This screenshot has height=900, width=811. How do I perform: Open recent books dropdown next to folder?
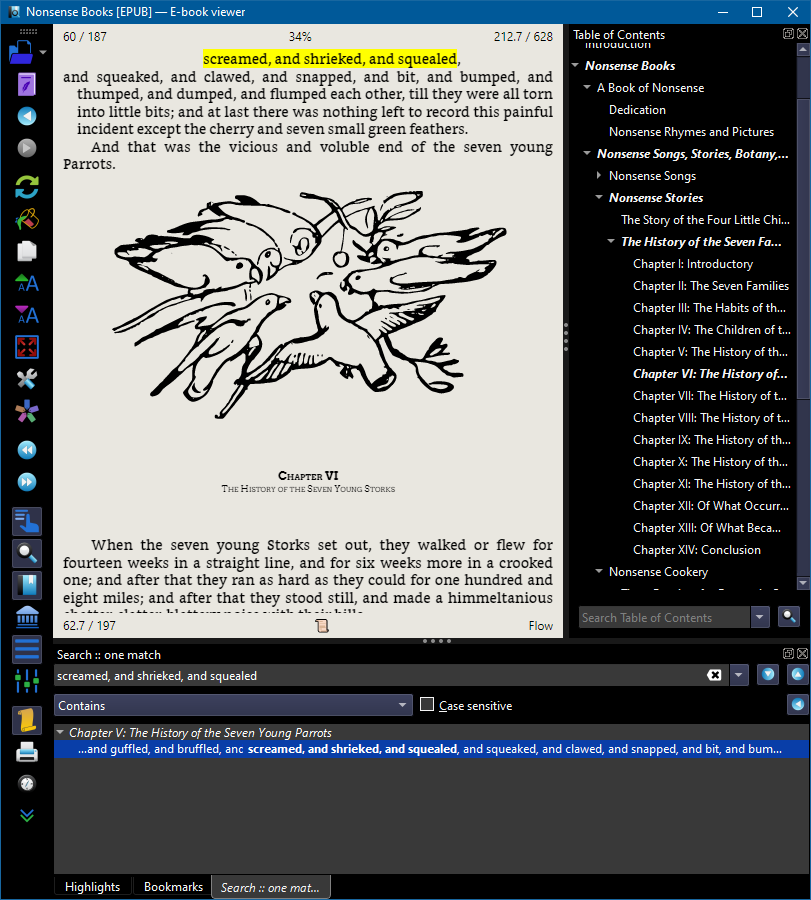point(43,52)
